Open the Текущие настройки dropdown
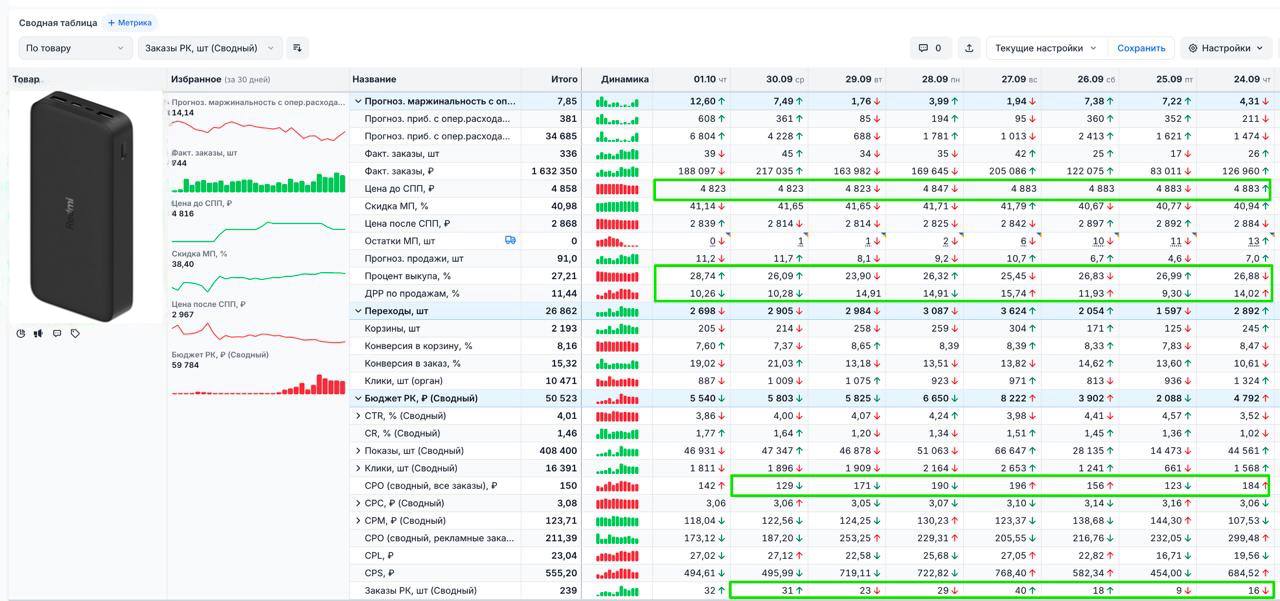 pos(1046,48)
